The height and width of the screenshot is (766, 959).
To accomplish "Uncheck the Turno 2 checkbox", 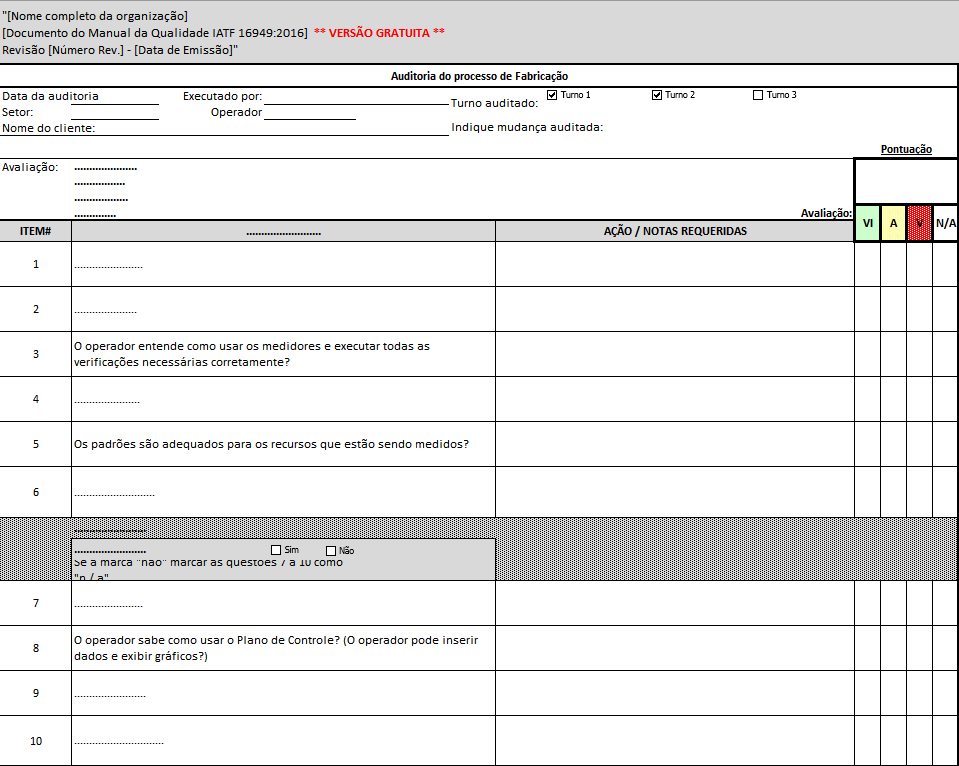I will tap(658, 94).
